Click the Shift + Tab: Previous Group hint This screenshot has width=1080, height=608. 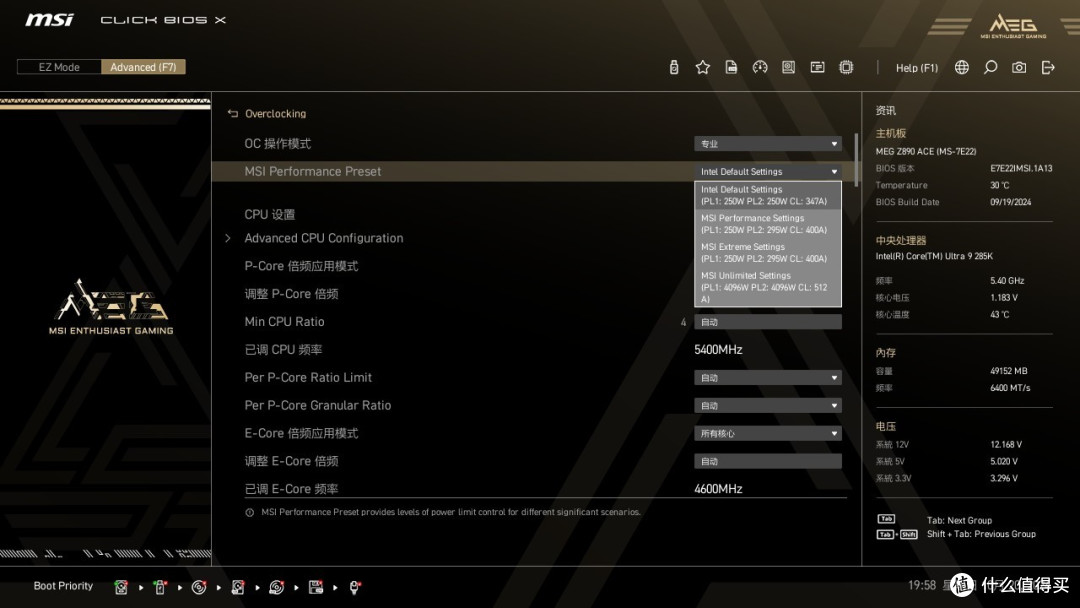(x=982, y=534)
